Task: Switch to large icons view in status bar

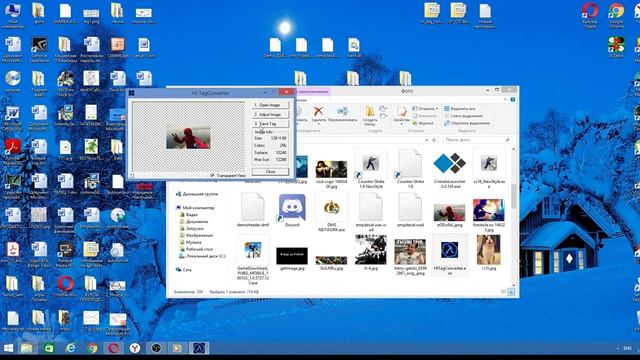Action: click(511, 292)
